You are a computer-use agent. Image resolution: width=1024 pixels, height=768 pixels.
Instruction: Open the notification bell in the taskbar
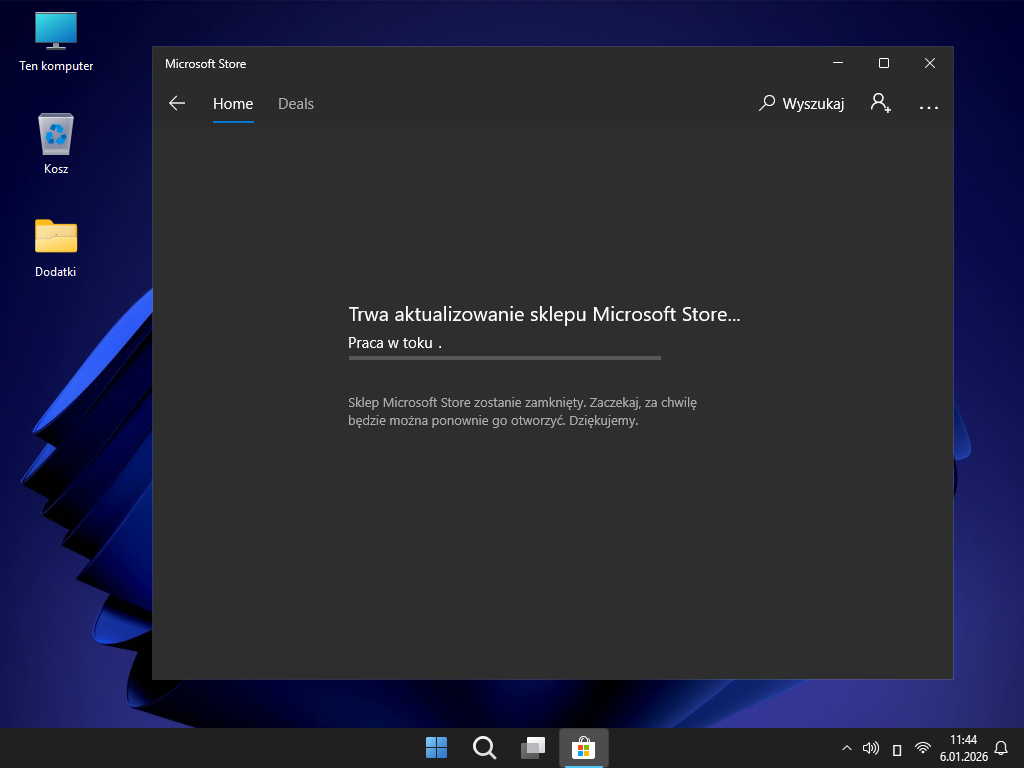tap(1001, 748)
